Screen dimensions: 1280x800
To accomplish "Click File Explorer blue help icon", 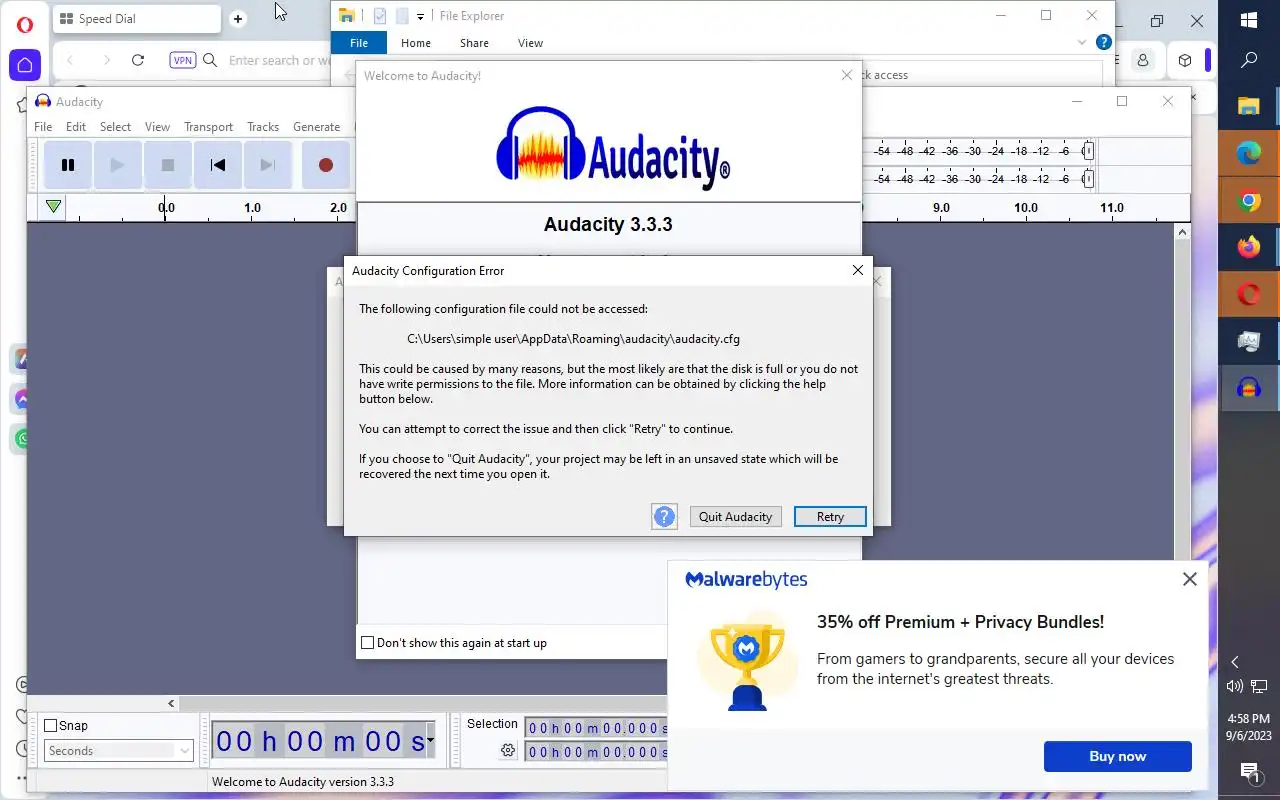I will tap(1103, 42).
